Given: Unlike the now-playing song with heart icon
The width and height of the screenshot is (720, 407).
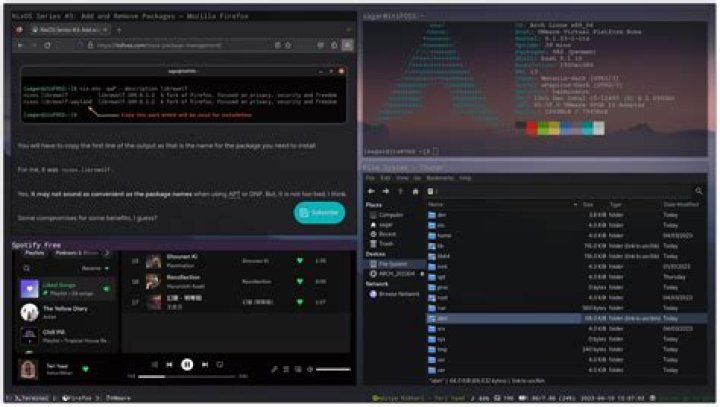Looking at the screenshot, I should pos(85,369).
